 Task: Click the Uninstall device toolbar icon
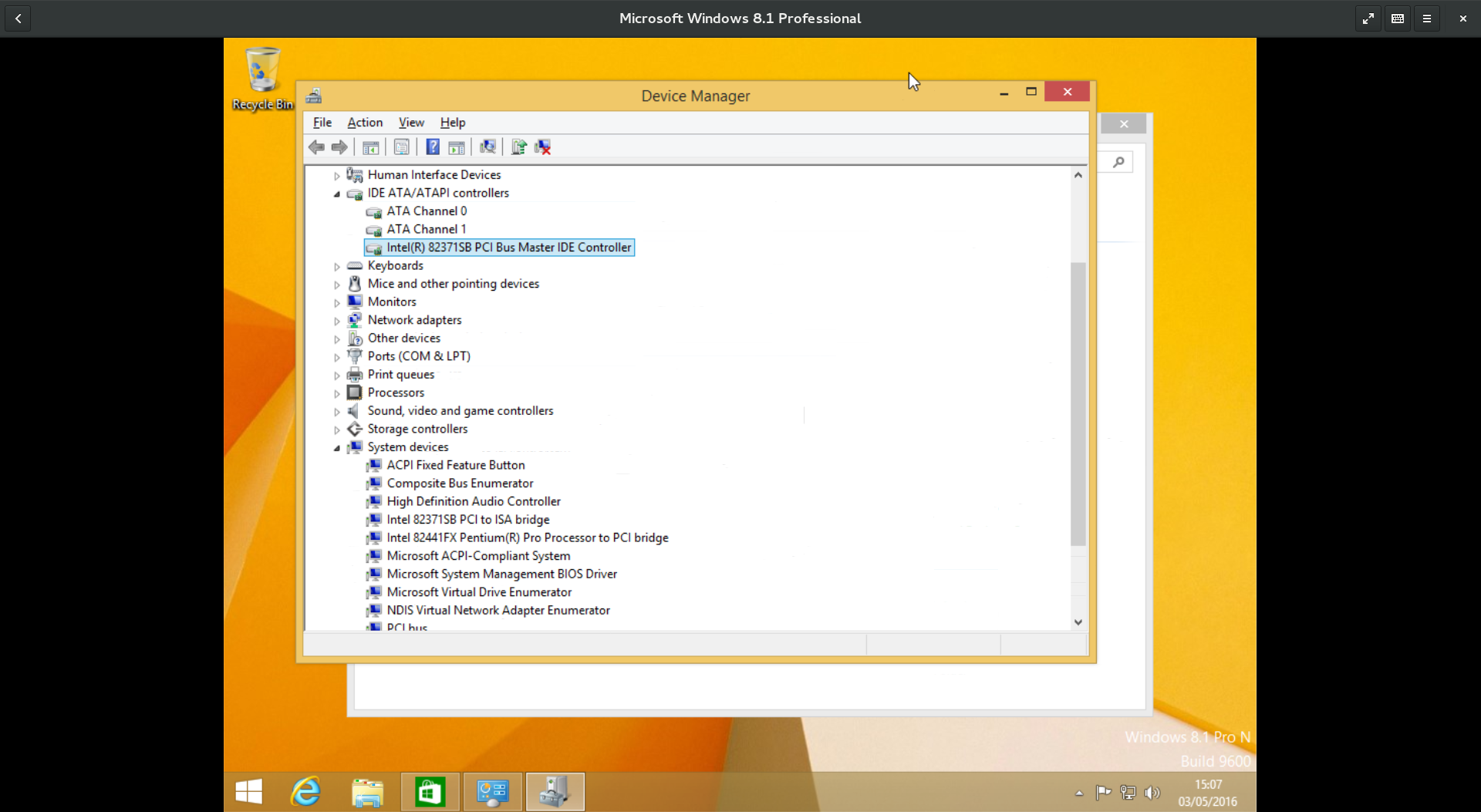click(x=543, y=147)
